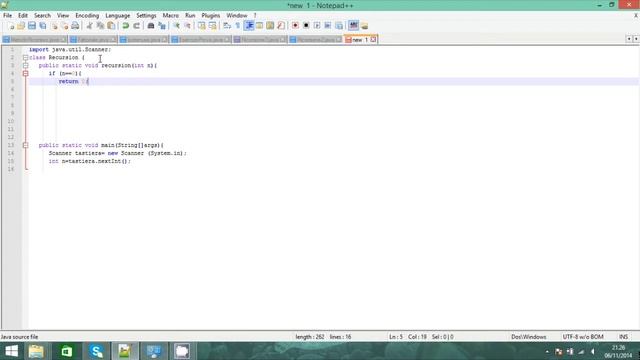
Task: Toggle word wrap toolbar icon
Action: point(227,26)
